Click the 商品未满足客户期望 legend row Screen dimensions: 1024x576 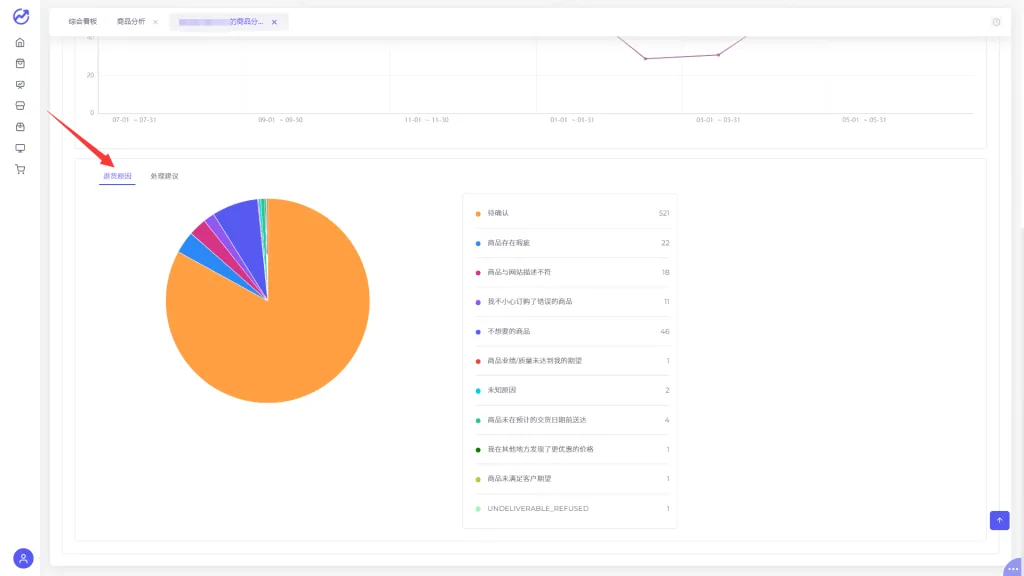(x=572, y=479)
